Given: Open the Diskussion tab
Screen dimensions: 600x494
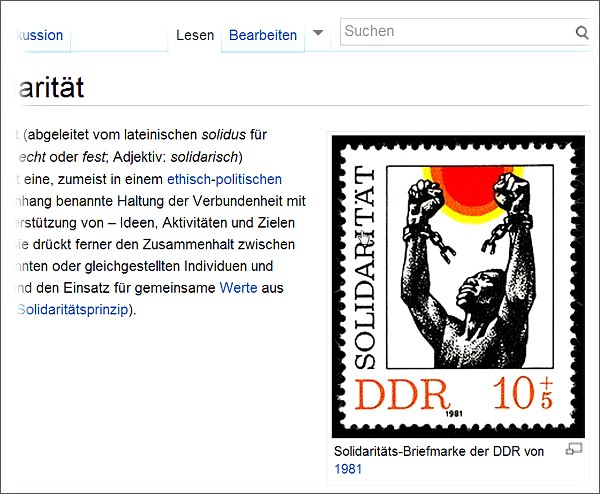Looking at the screenshot, I should pyautogui.click(x=39, y=35).
